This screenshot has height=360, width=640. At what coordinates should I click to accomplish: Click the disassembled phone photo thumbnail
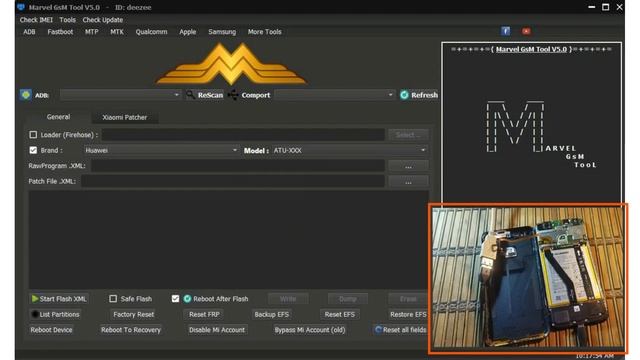click(528, 278)
